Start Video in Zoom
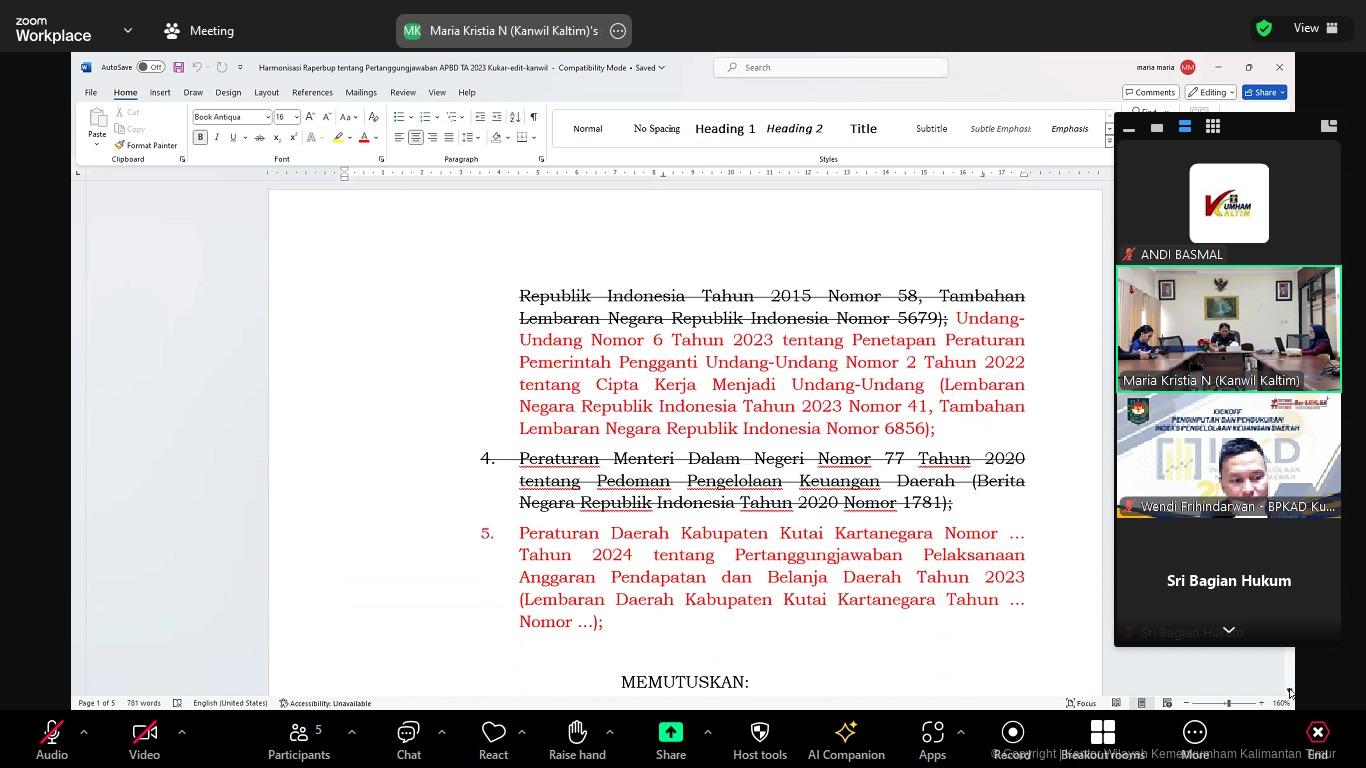Viewport: 1366px width, 768px height. coord(144,741)
